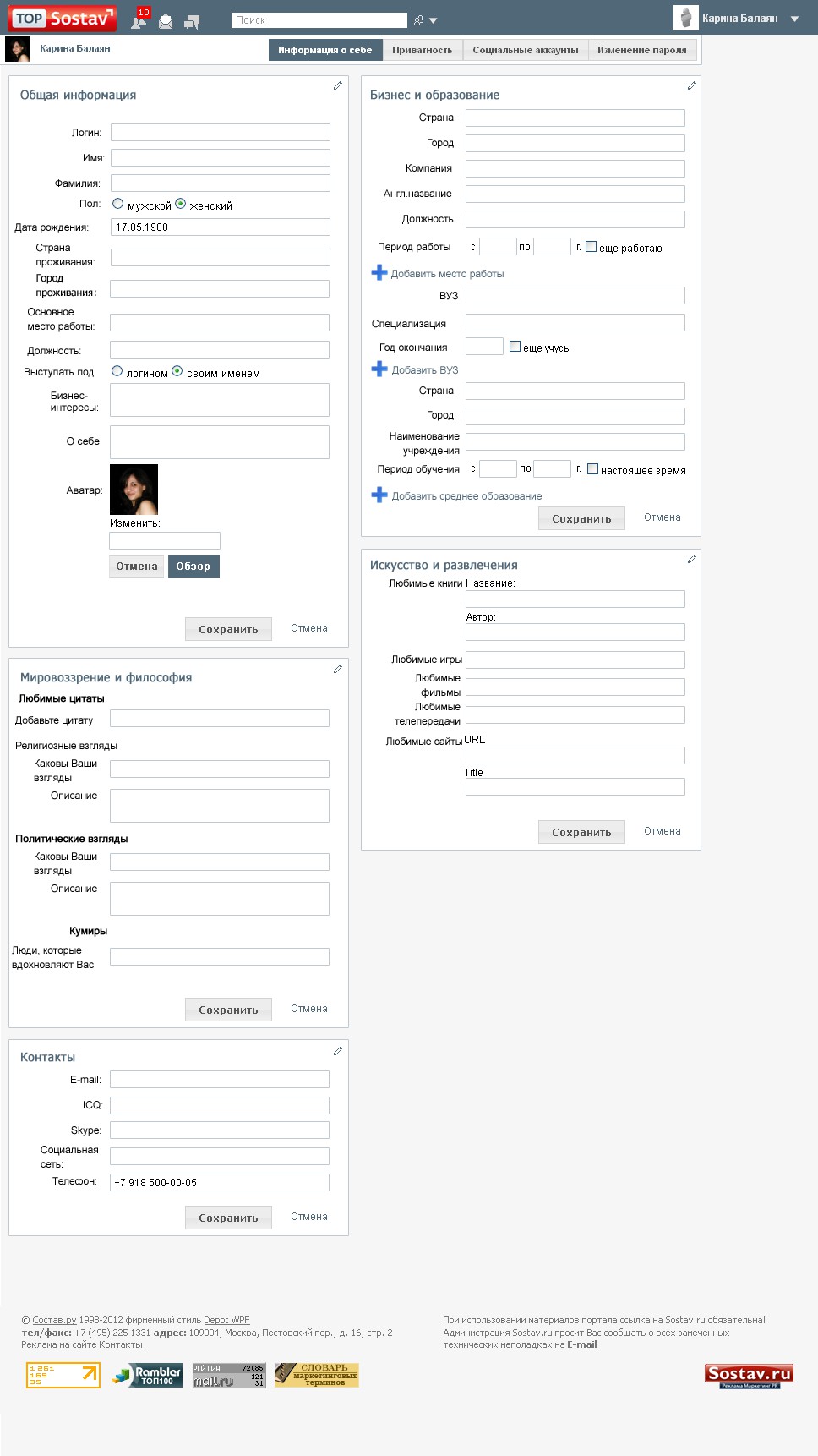Save the Общая информация section
This screenshot has height=1456, width=818.
[x=228, y=629]
